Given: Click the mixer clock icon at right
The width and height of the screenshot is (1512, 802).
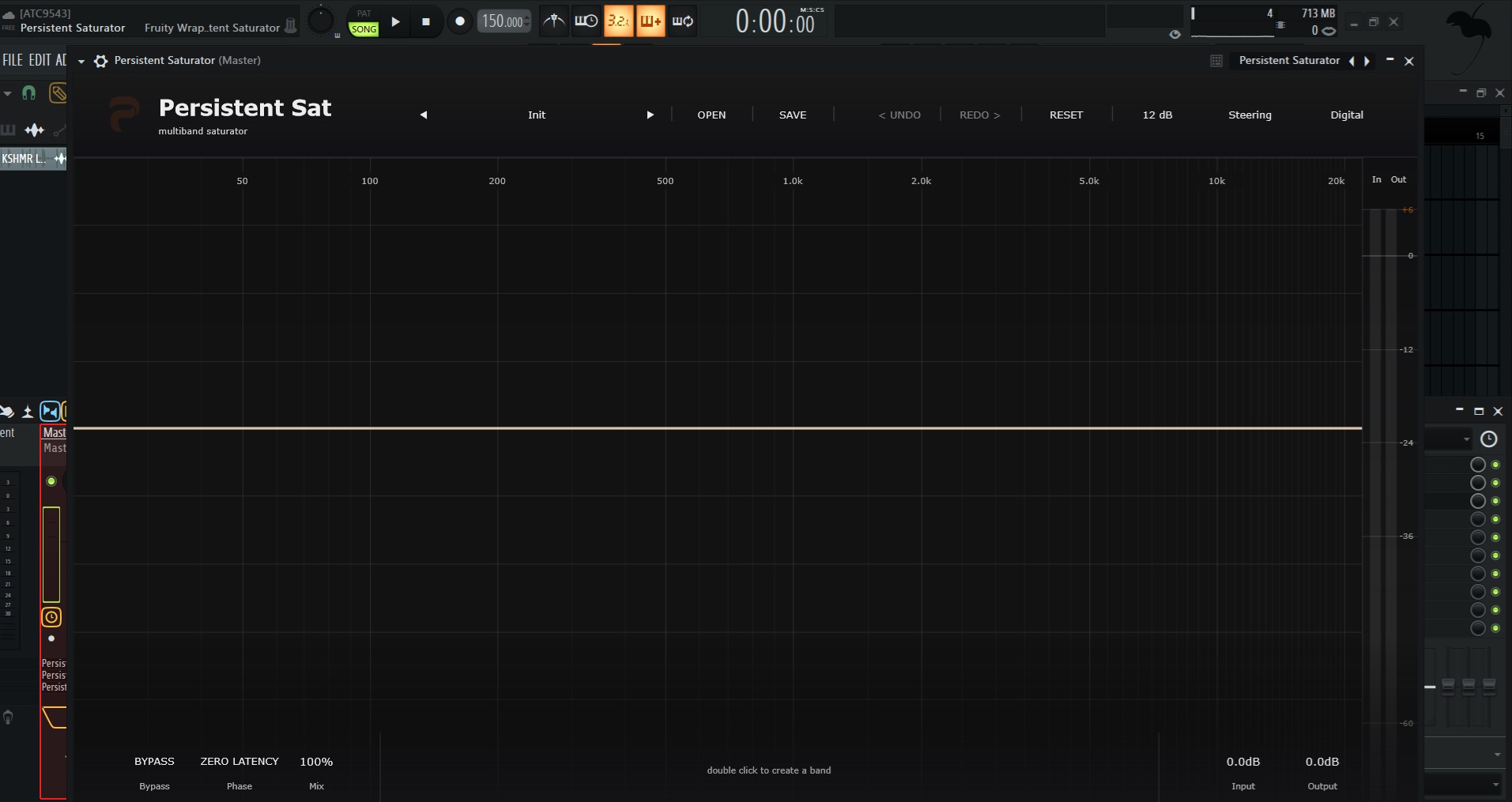Looking at the screenshot, I should point(1488,439).
